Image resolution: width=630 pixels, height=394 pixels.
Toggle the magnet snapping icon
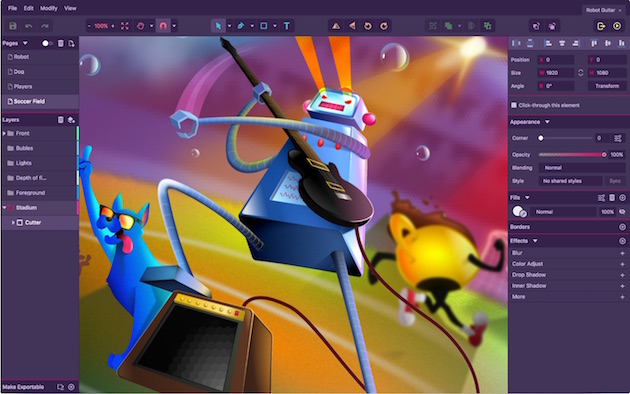(163, 26)
